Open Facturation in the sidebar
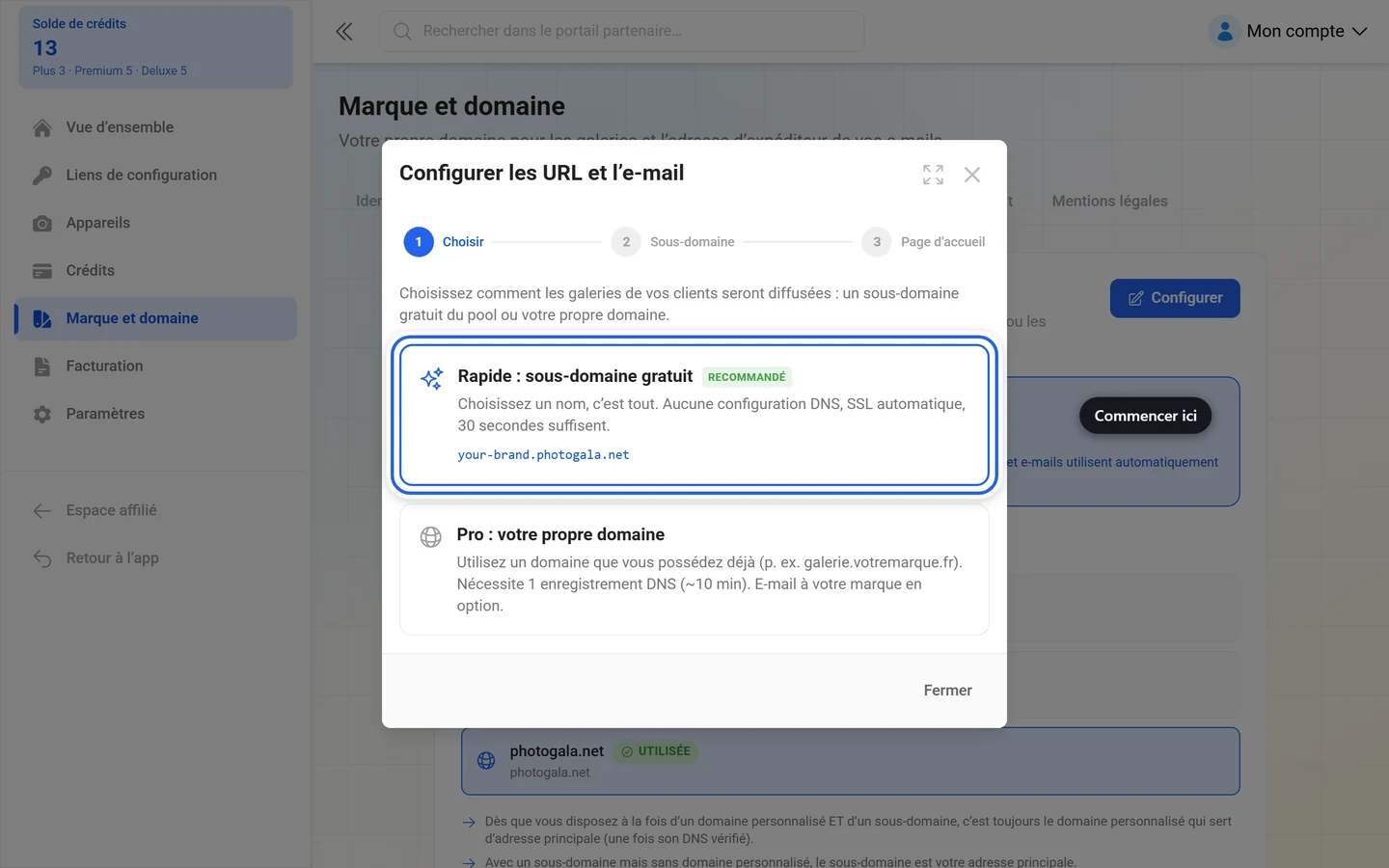 (x=156, y=366)
